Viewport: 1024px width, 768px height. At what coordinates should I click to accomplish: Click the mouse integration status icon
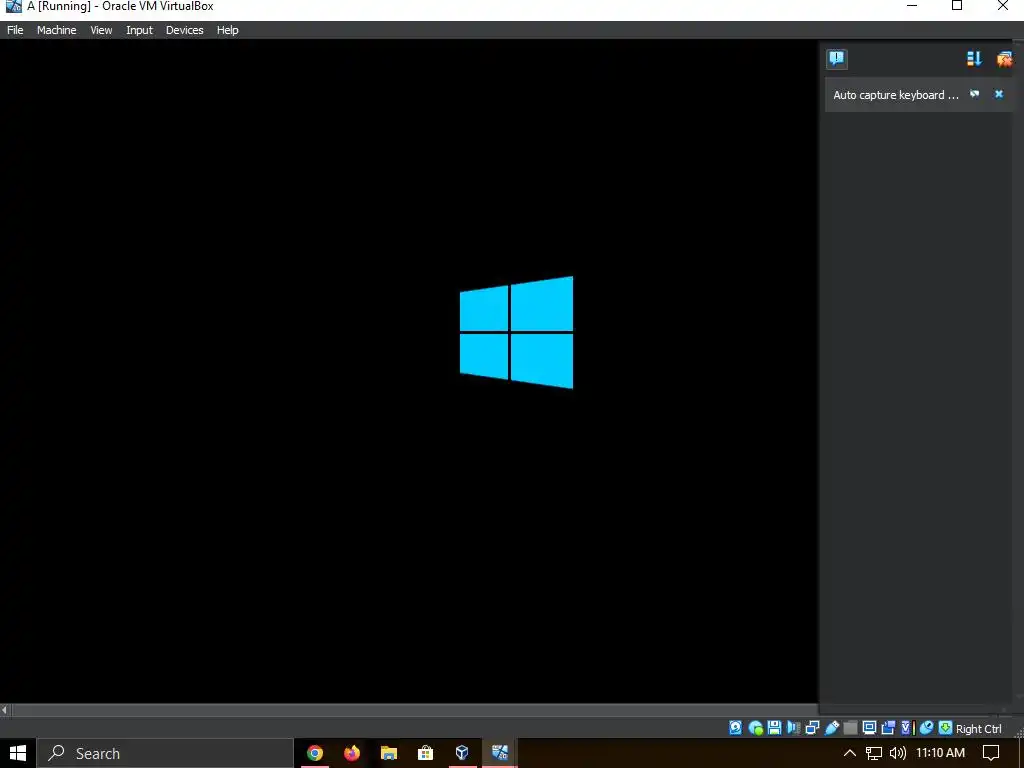pyautogui.click(x=926, y=728)
